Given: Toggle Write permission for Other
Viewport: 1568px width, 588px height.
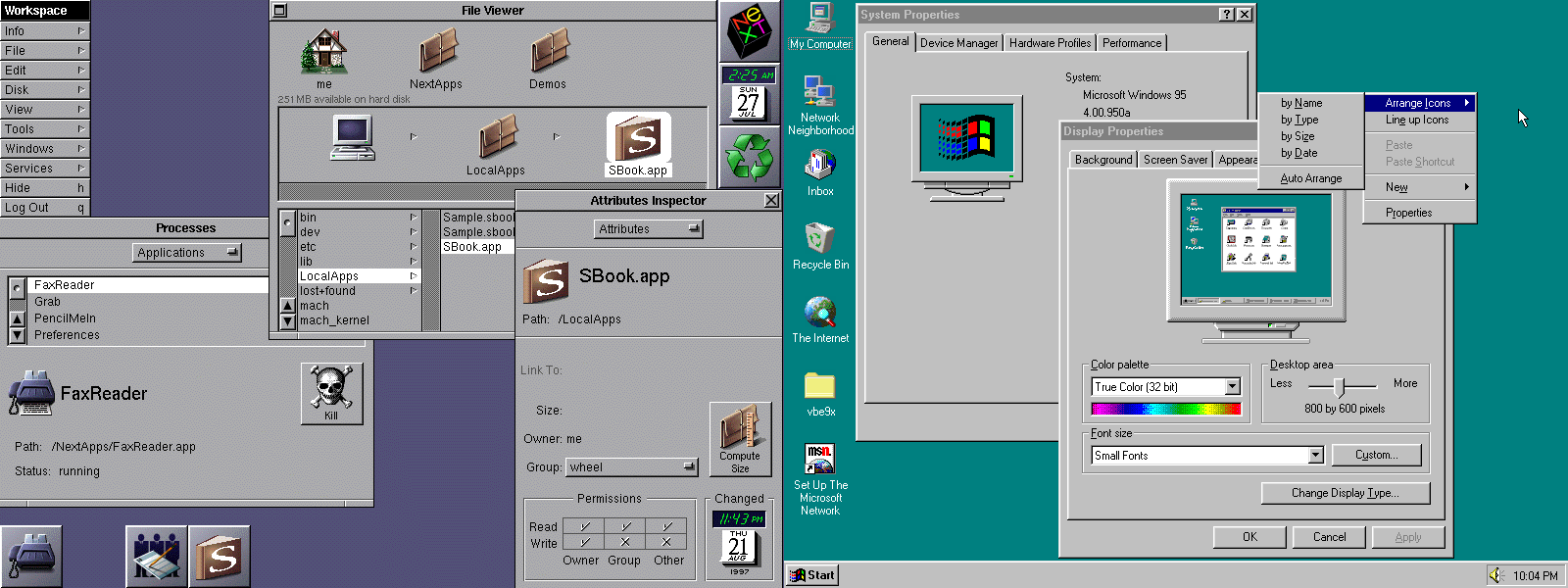Looking at the screenshot, I should (666, 542).
